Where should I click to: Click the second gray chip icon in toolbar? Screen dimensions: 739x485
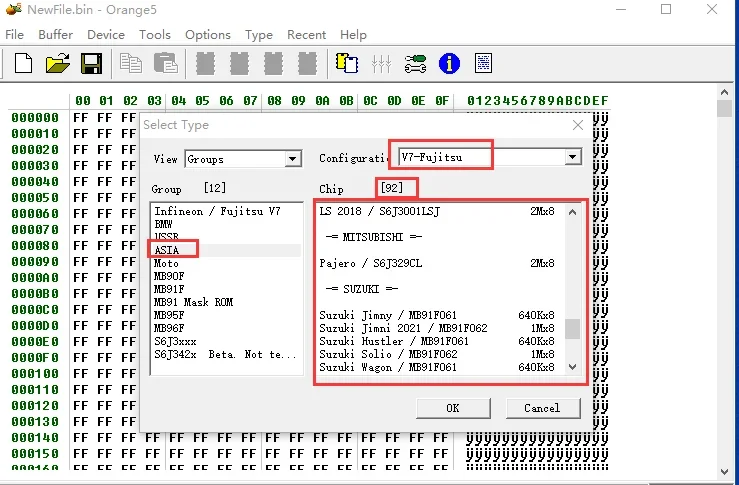click(239, 63)
